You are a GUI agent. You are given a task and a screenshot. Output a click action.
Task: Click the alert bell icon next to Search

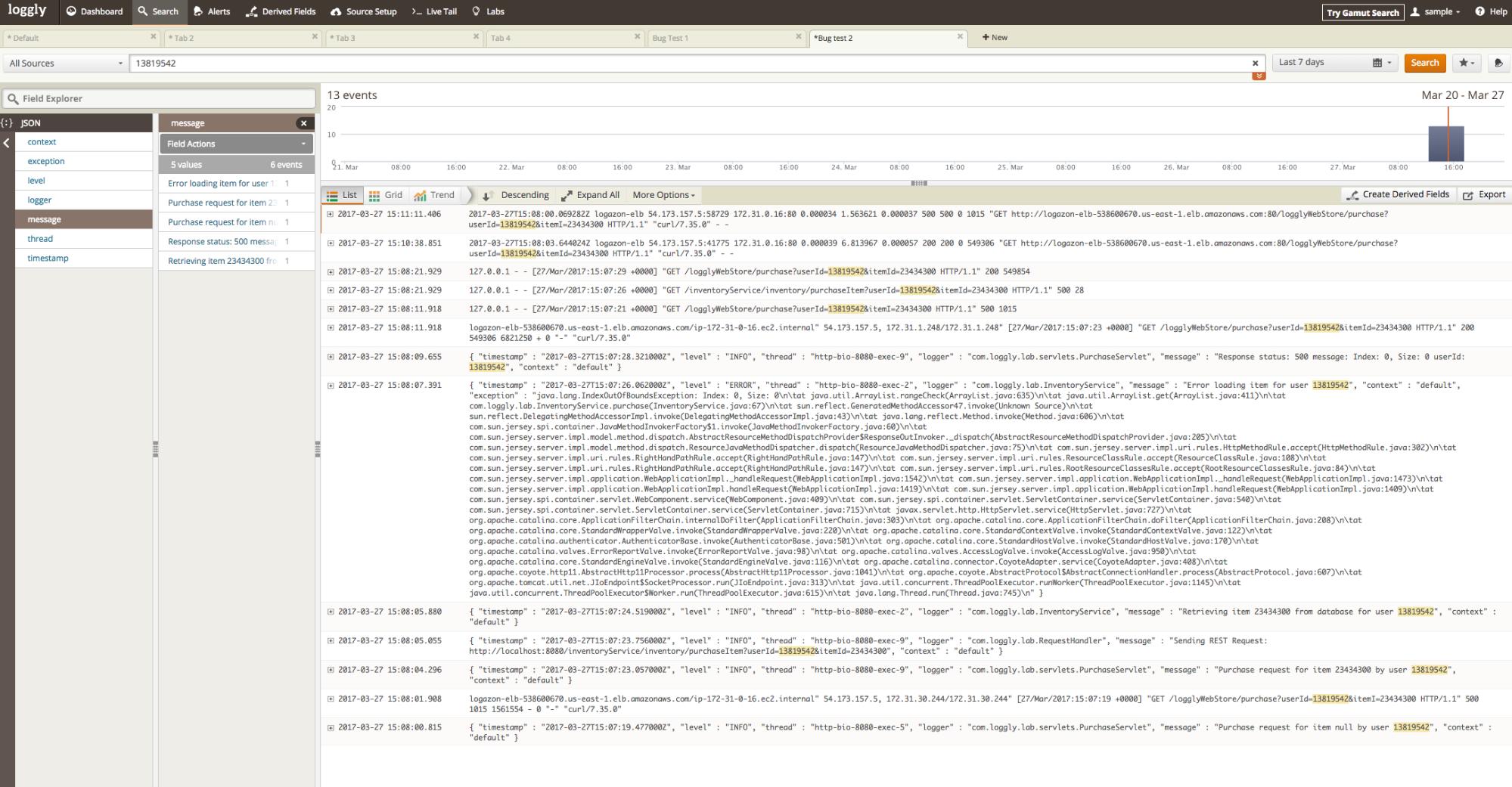pyautogui.click(x=1498, y=64)
